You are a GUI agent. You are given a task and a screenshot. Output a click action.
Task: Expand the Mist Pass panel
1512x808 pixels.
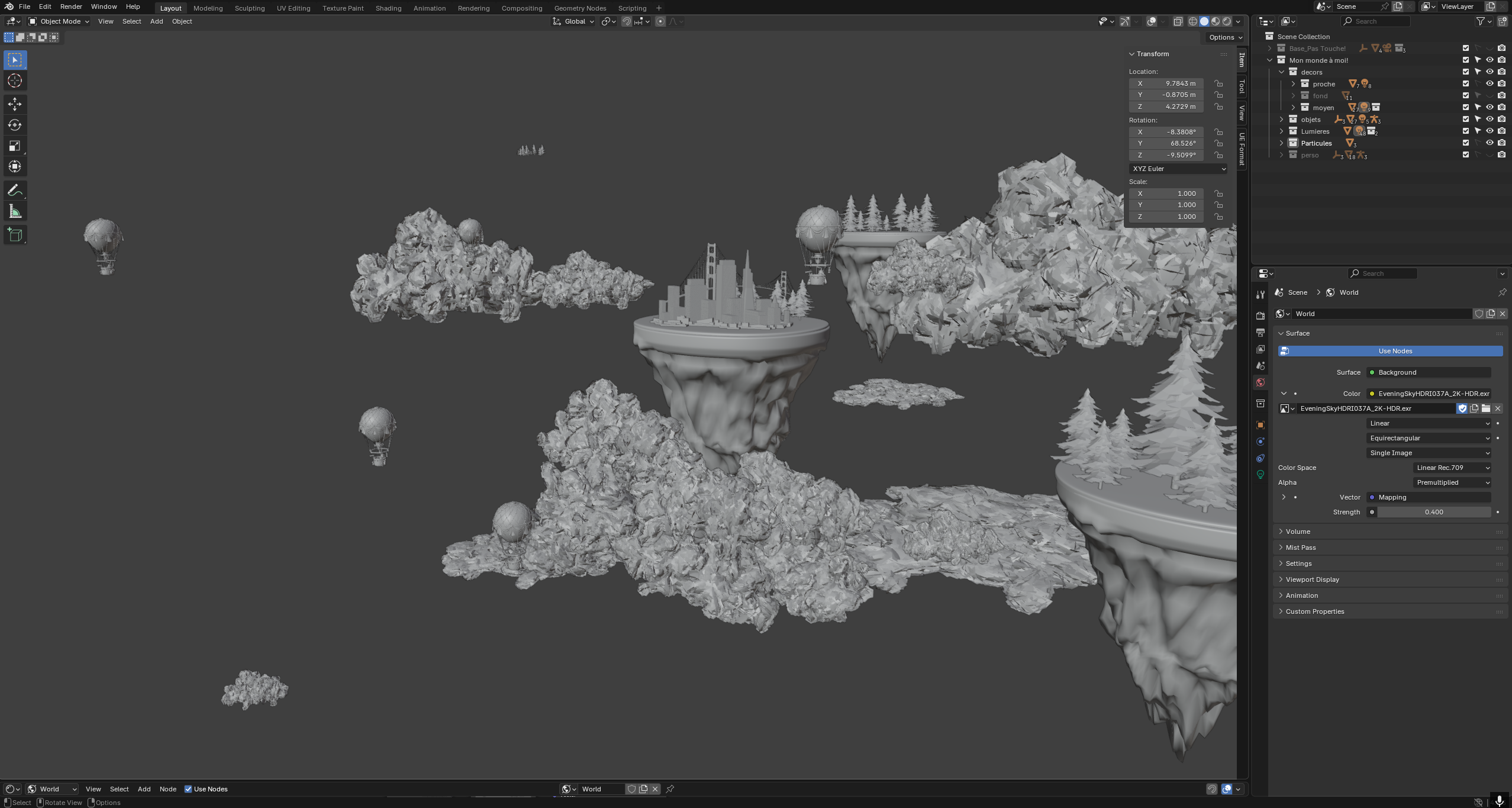(x=1301, y=548)
